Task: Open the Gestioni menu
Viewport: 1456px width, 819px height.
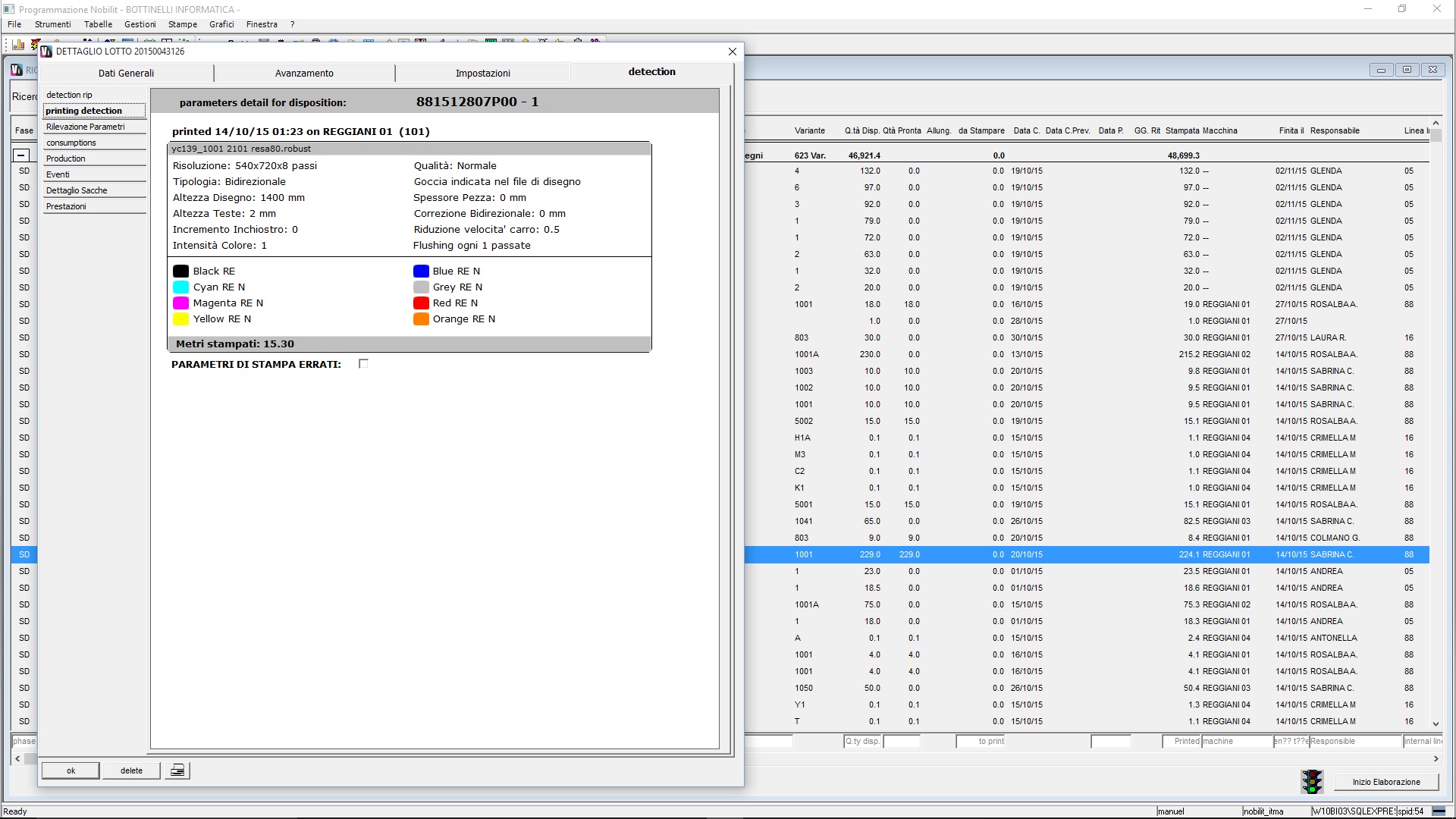Action: pyautogui.click(x=140, y=24)
